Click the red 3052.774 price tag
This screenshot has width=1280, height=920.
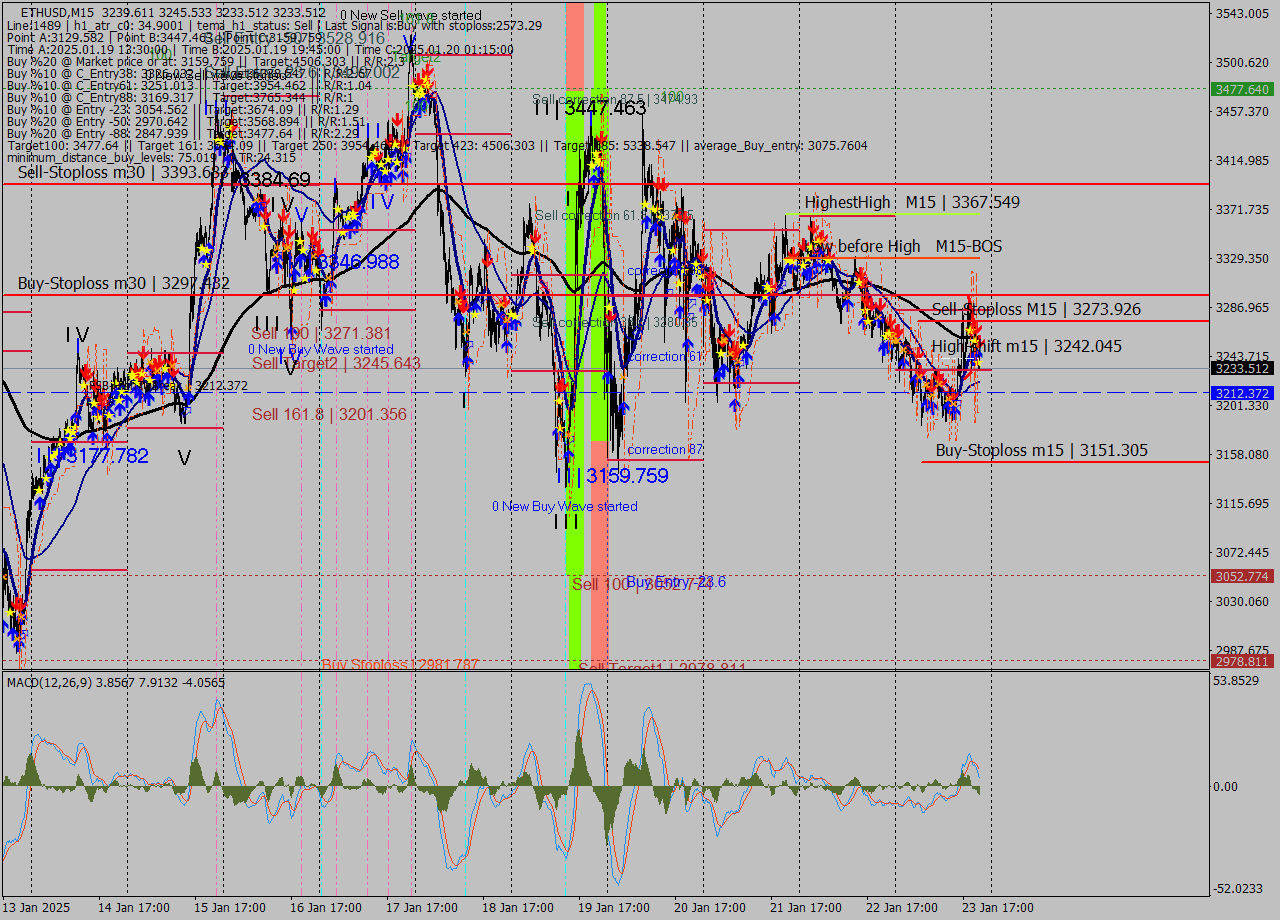(x=1242, y=576)
